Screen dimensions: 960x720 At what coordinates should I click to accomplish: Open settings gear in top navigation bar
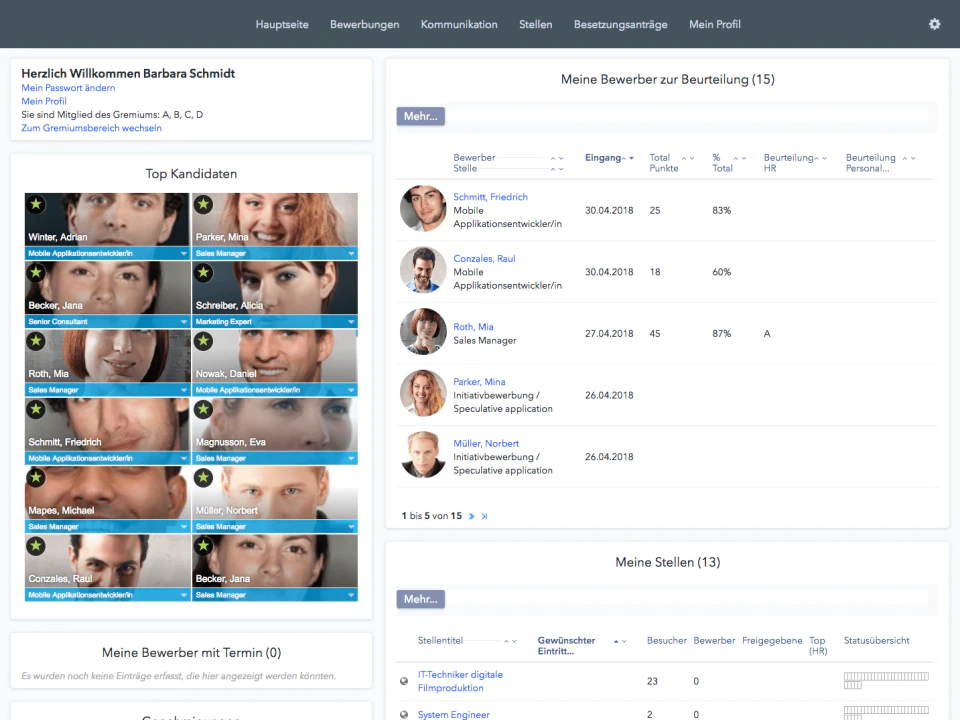tap(934, 24)
